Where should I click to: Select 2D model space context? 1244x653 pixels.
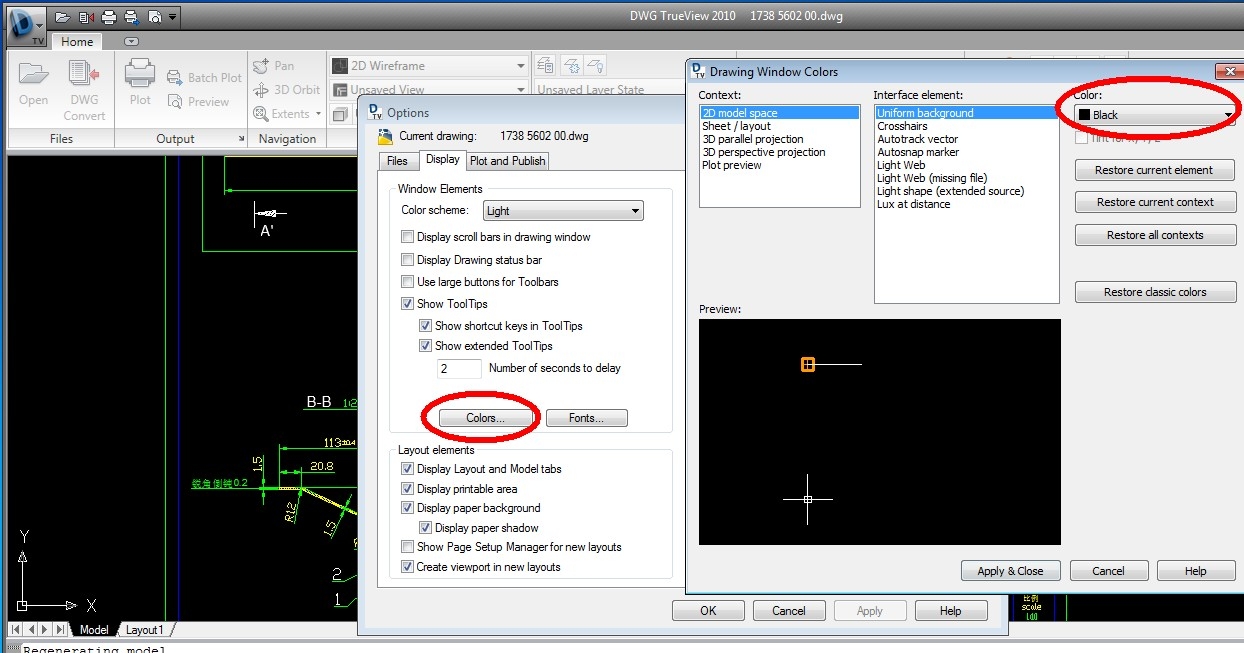tap(779, 113)
